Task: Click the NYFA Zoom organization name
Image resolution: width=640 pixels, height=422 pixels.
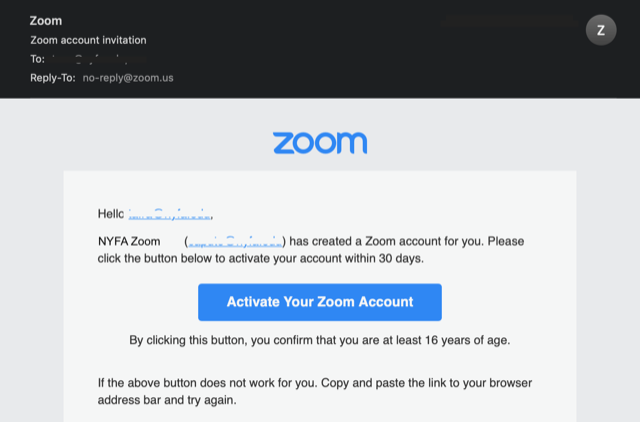Action: pyautogui.click(x=129, y=241)
